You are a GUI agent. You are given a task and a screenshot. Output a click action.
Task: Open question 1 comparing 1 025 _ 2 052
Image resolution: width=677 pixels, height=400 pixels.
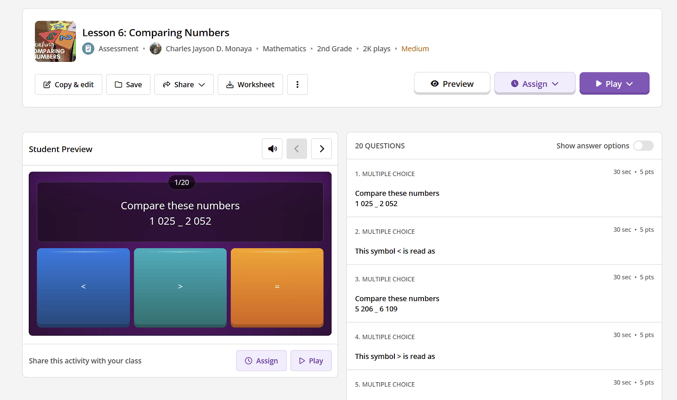504,188
